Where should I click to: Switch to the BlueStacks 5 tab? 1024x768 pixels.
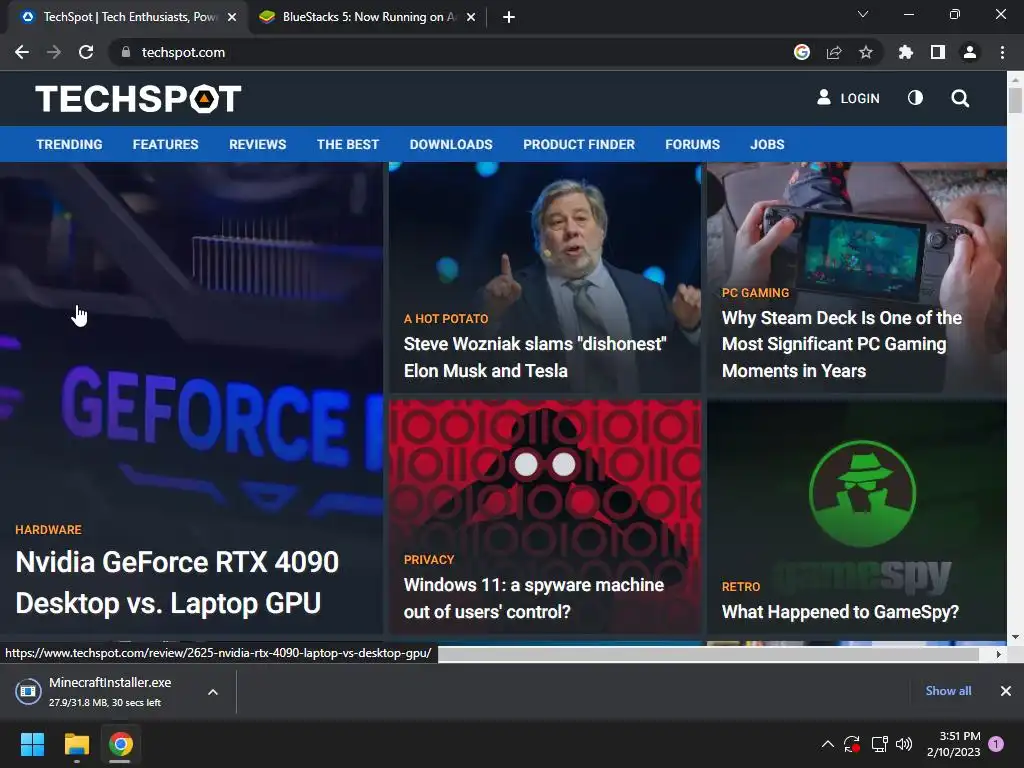pos(368,17)
